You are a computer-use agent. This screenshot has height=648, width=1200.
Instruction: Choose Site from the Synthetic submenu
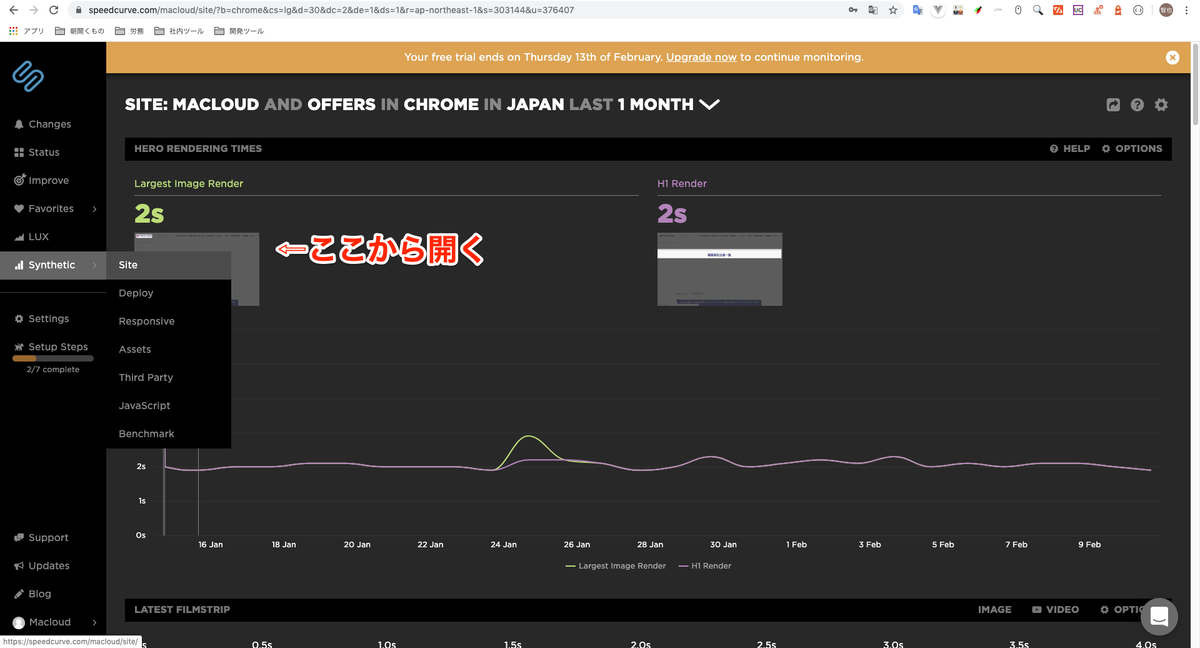coord(168,265)
